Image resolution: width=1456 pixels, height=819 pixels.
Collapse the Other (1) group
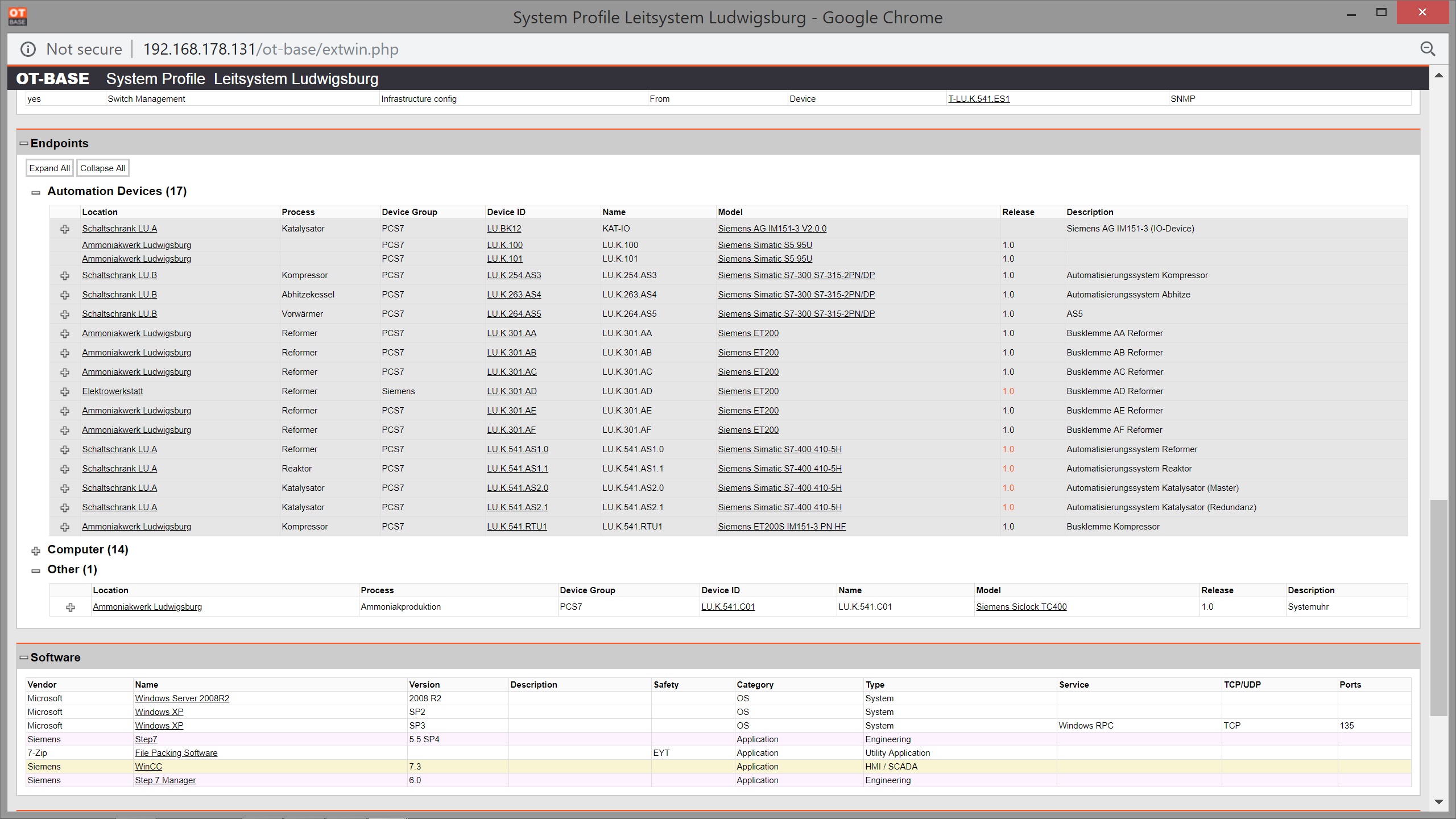coord(36,570)
